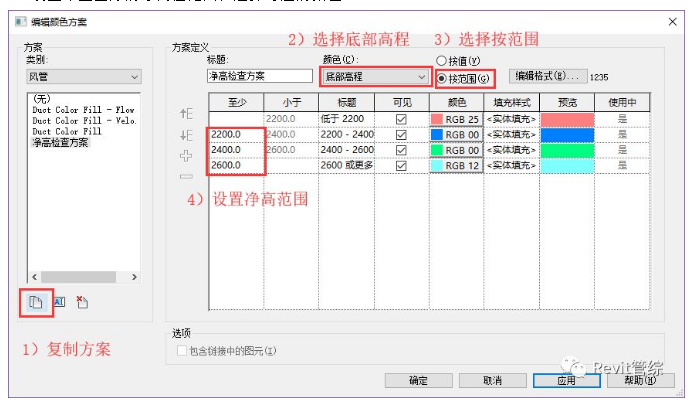Click the title cell 2600 或更多
The height and width of the screenshot is (406, 697).
coord(346,165)
